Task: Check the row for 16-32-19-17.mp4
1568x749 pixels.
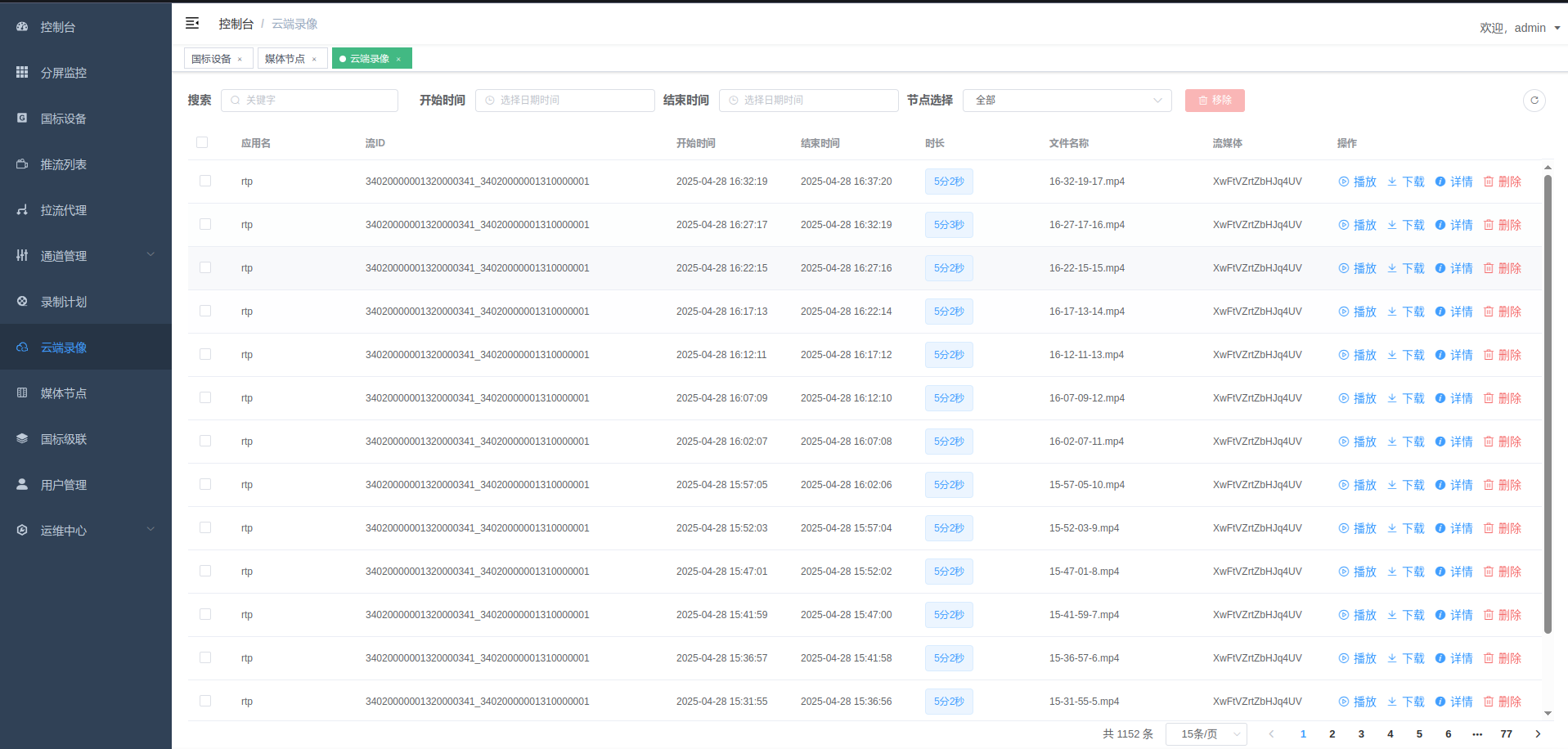Action: (x=205, y=181)
